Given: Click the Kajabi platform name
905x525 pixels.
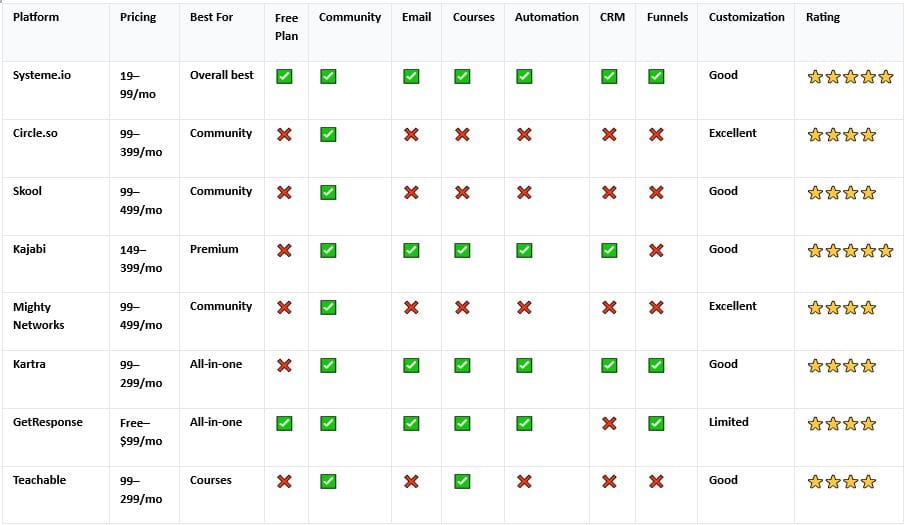Looking at the screenshot, I should (x=28, y=249).
